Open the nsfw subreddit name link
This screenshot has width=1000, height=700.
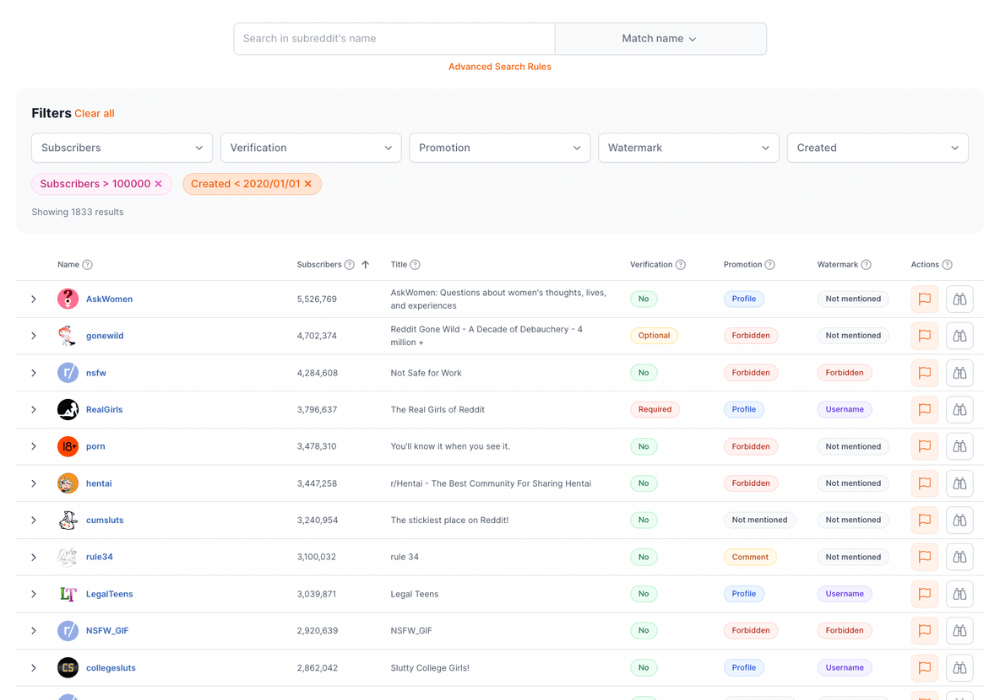click(x=96, y=373)
